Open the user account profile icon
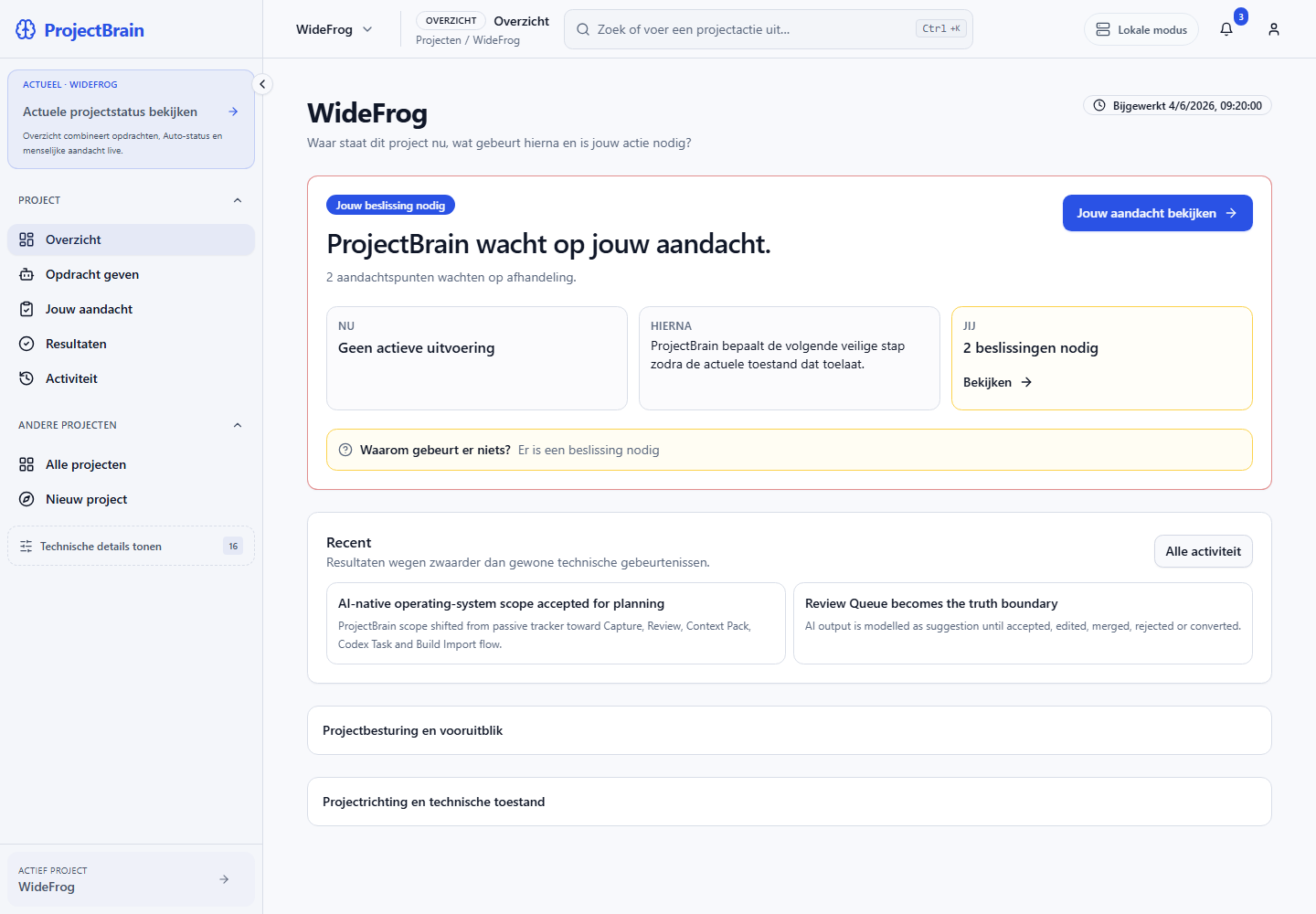The image size is (1316, 914). pos(1274,29)
